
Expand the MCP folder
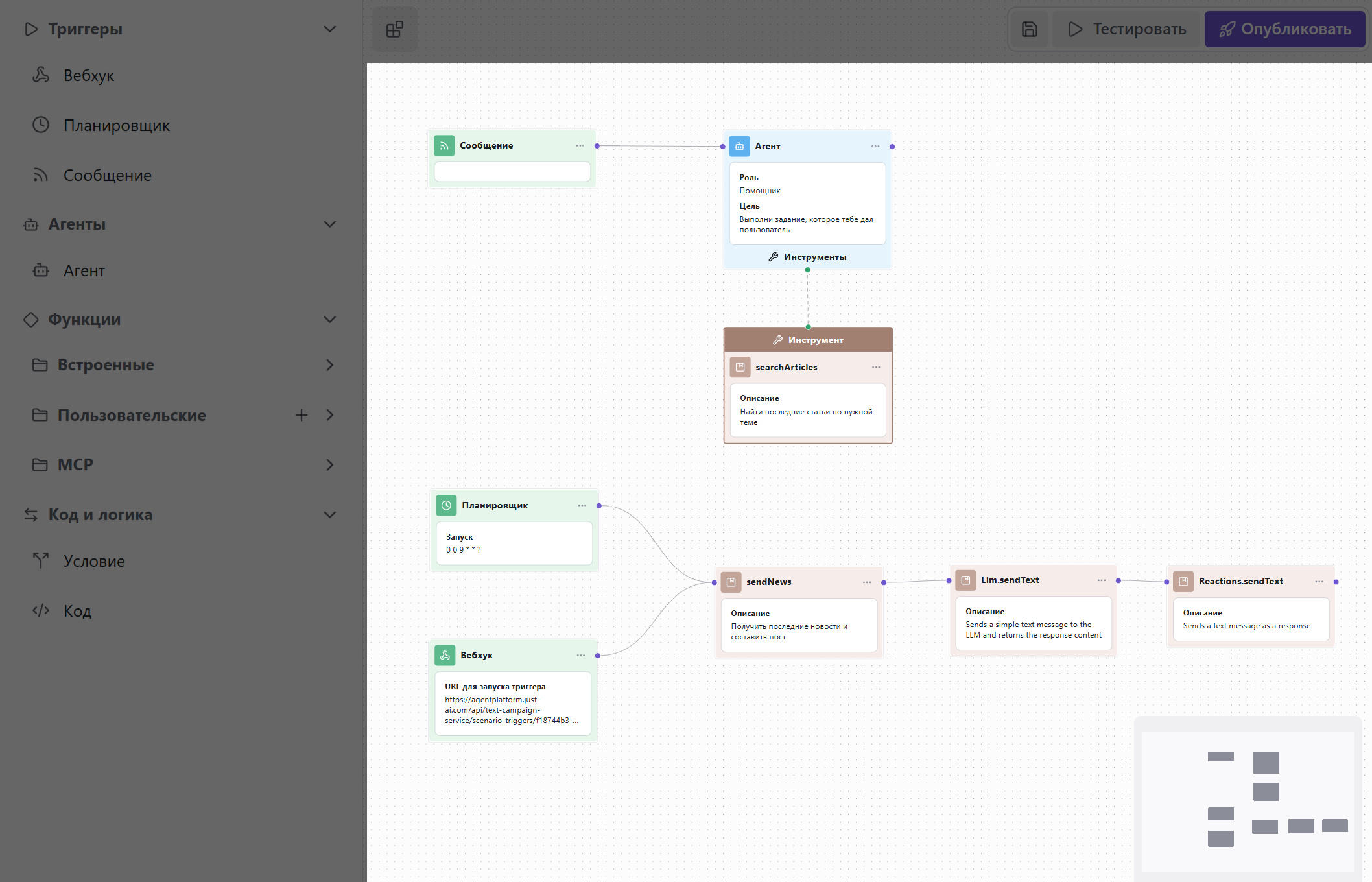click(x=329, y=465)
